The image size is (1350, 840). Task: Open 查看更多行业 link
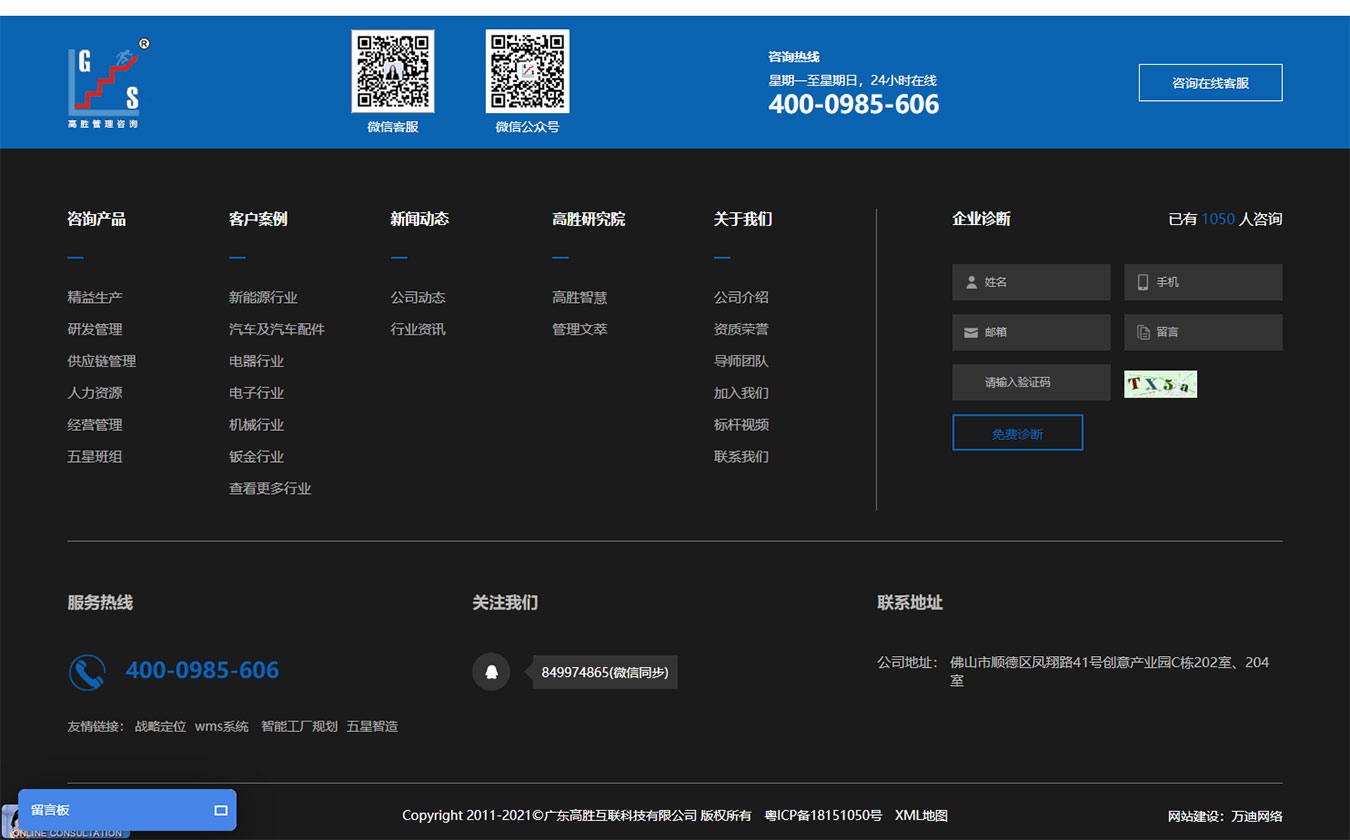coord(270,489)
